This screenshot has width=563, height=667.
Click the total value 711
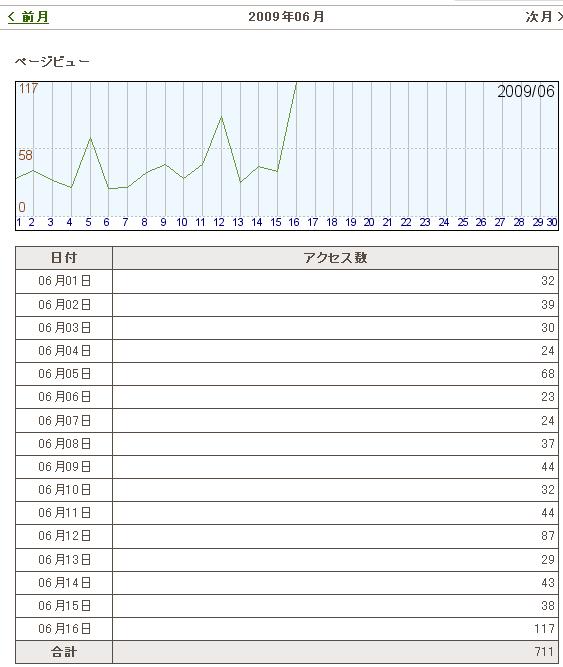pyautogui.click(x=544, y=652)
